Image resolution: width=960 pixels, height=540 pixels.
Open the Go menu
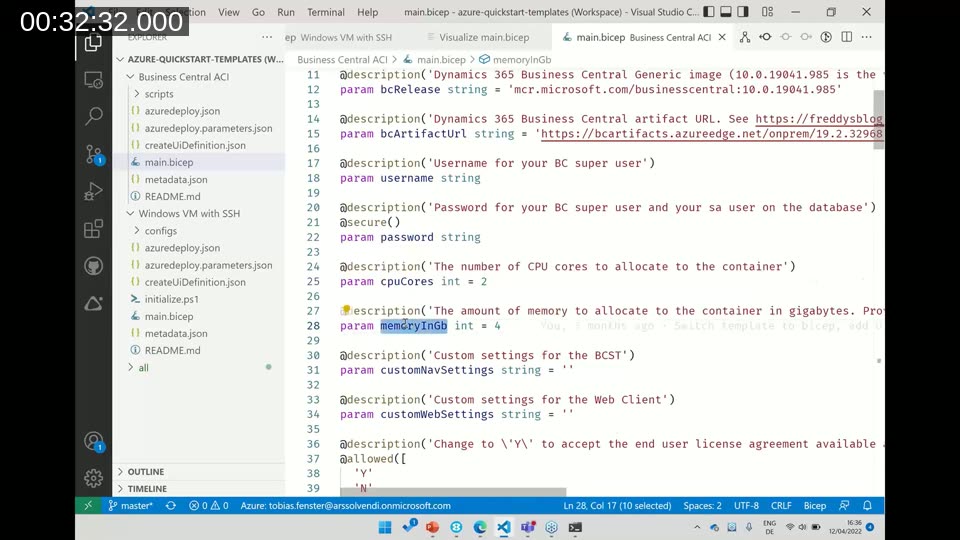(258, 12)
